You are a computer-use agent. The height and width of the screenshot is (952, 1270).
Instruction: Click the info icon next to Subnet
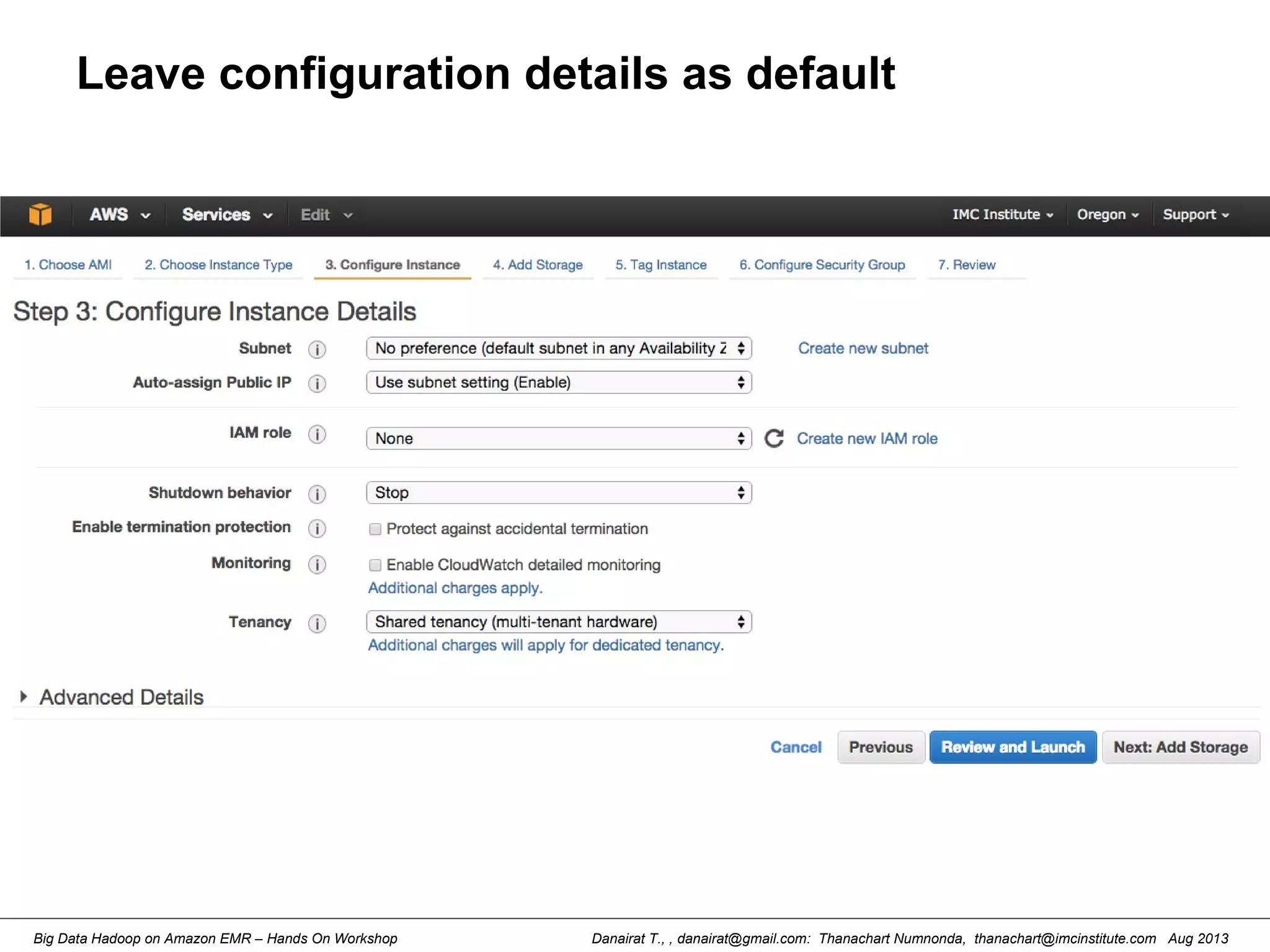(x=317, y=350)
